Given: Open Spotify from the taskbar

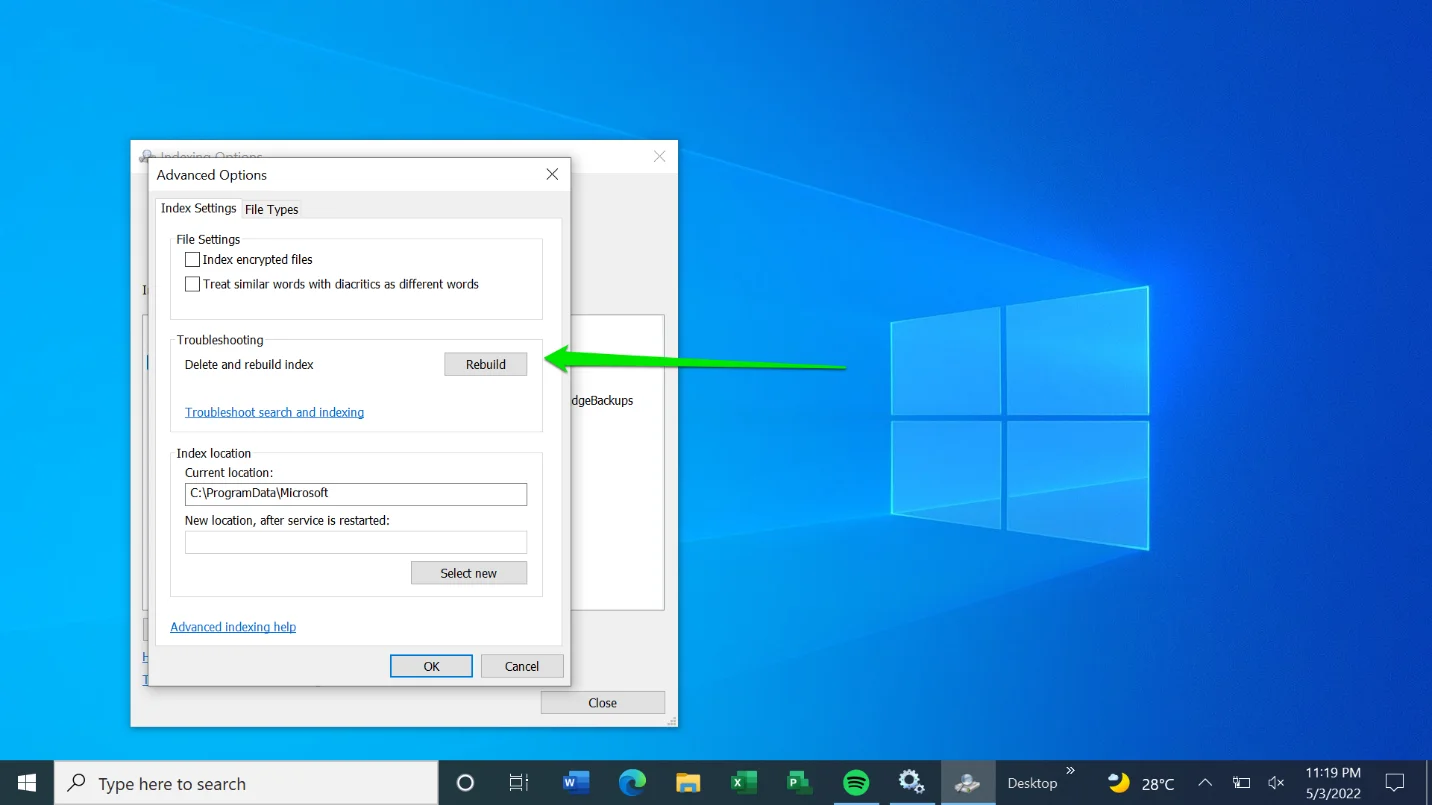Looking at the screenshot, I should [856, 783].
